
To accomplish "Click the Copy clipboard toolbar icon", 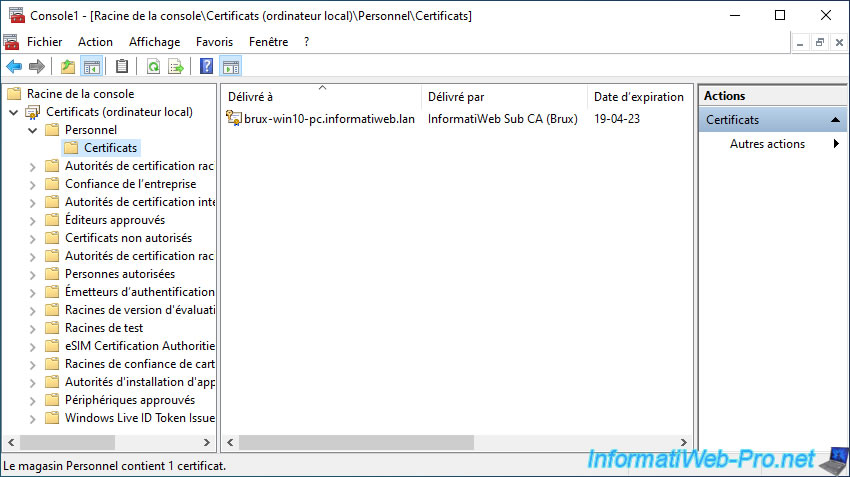I will click(x=122, y=67).
